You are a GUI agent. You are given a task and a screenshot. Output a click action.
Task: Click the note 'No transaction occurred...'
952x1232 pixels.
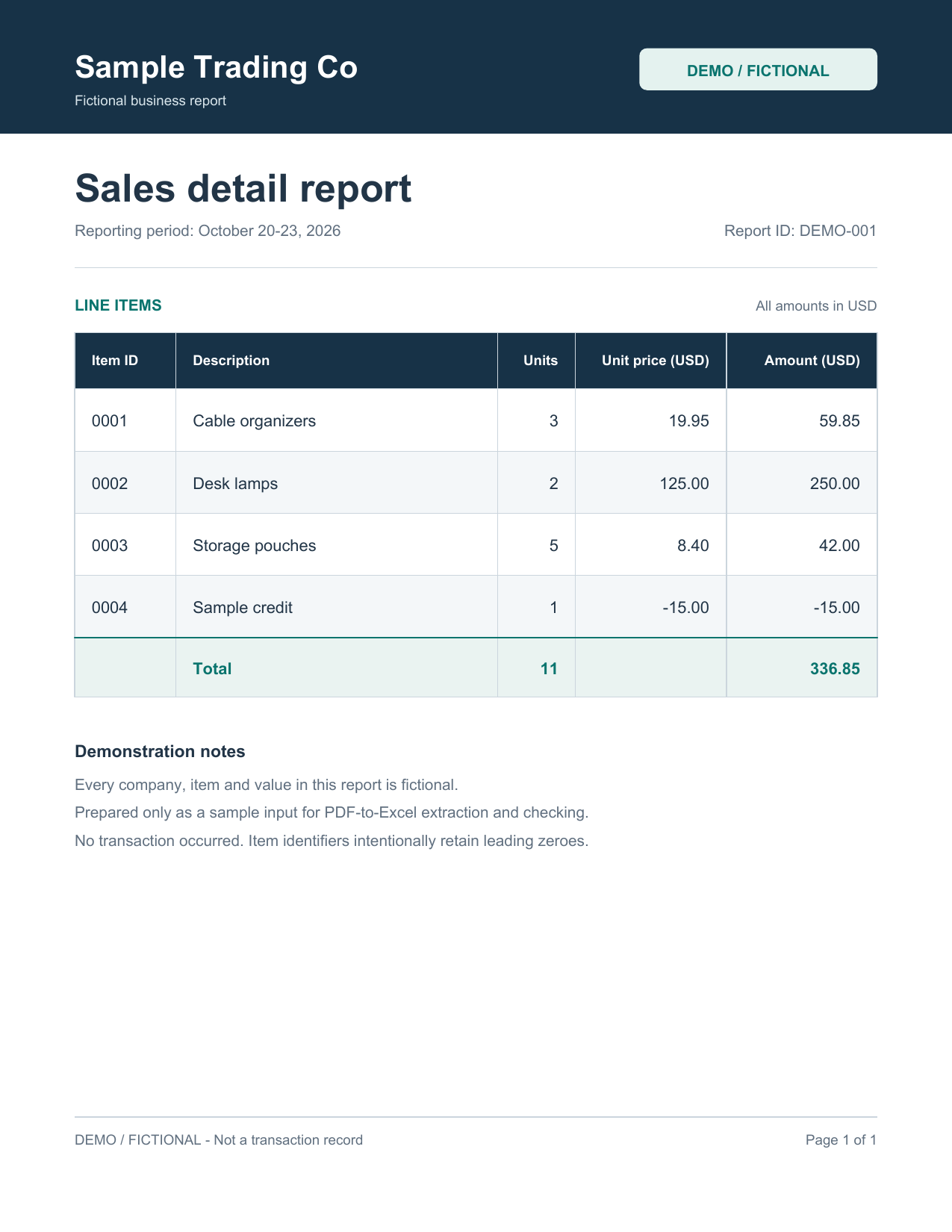pyautogui.click(x=332, y=841)
